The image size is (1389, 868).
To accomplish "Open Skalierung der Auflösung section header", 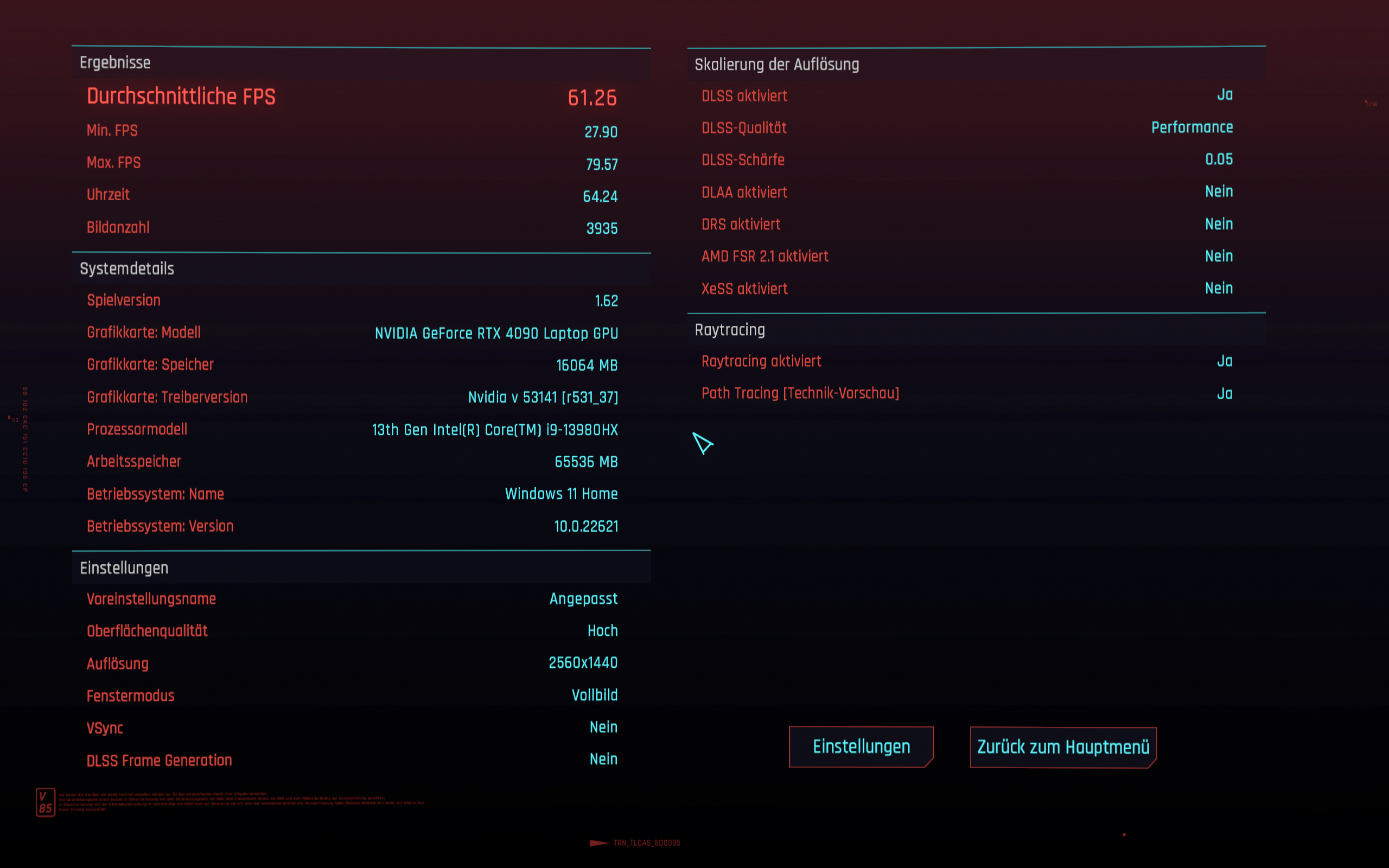I will point(776,65).
